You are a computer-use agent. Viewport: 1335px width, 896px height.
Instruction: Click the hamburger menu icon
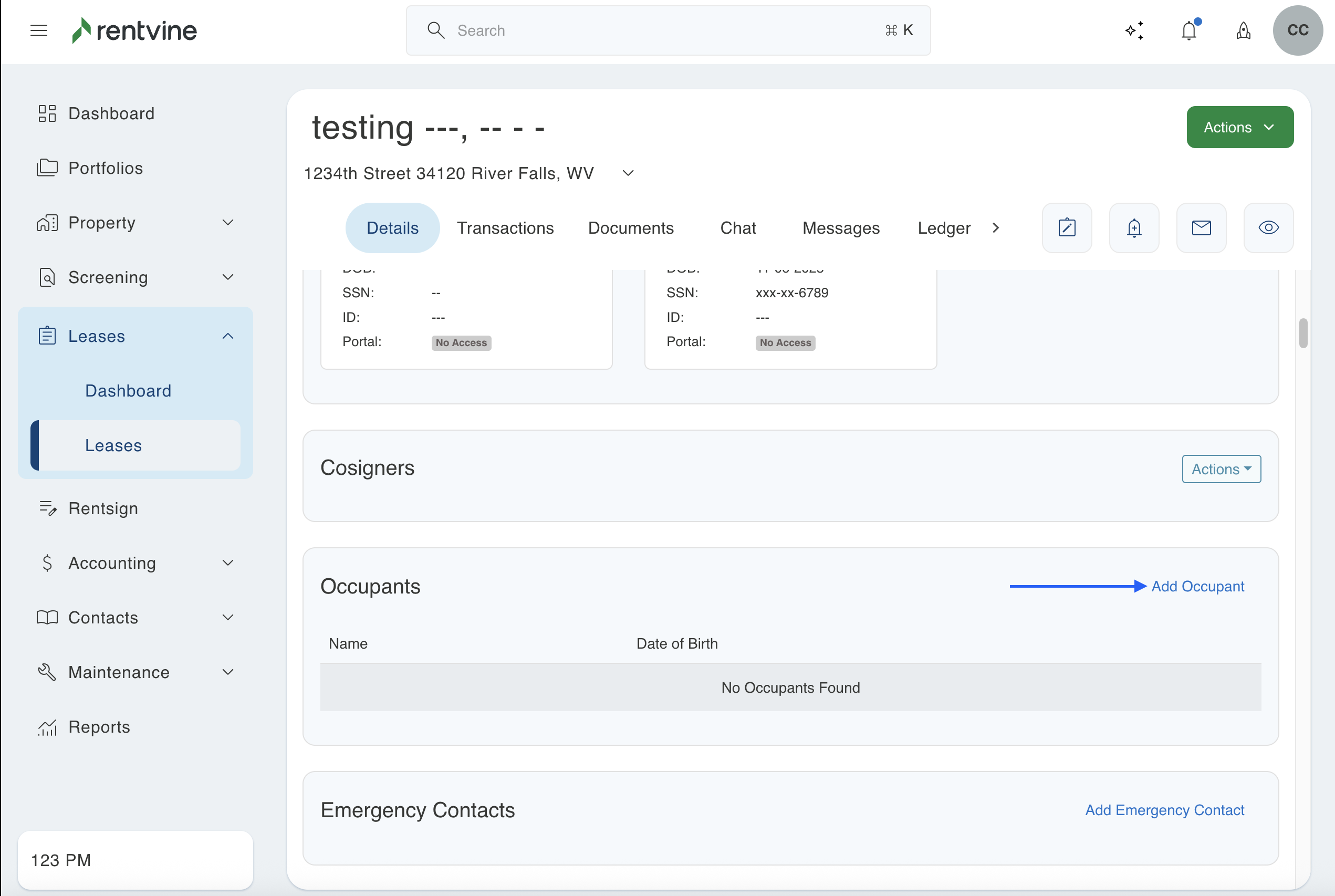tap(39, 30)
